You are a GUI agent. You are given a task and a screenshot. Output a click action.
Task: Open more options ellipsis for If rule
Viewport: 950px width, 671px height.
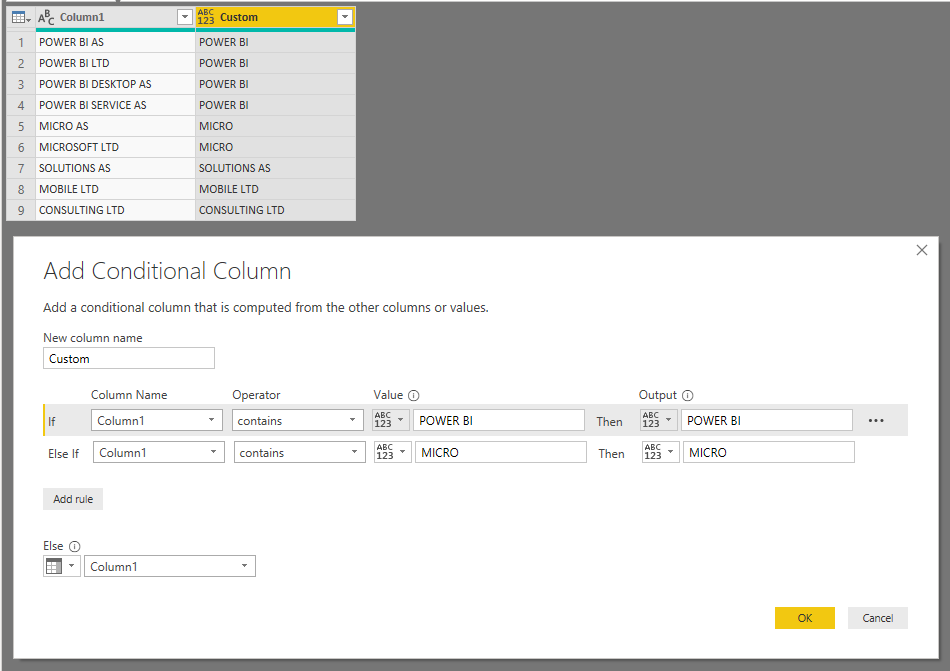coord(876,420)
